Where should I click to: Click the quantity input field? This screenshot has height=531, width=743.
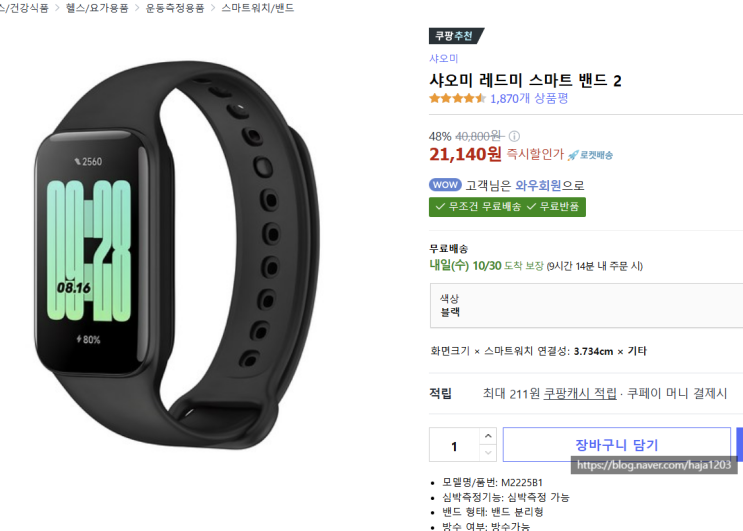tap(454, 445)
